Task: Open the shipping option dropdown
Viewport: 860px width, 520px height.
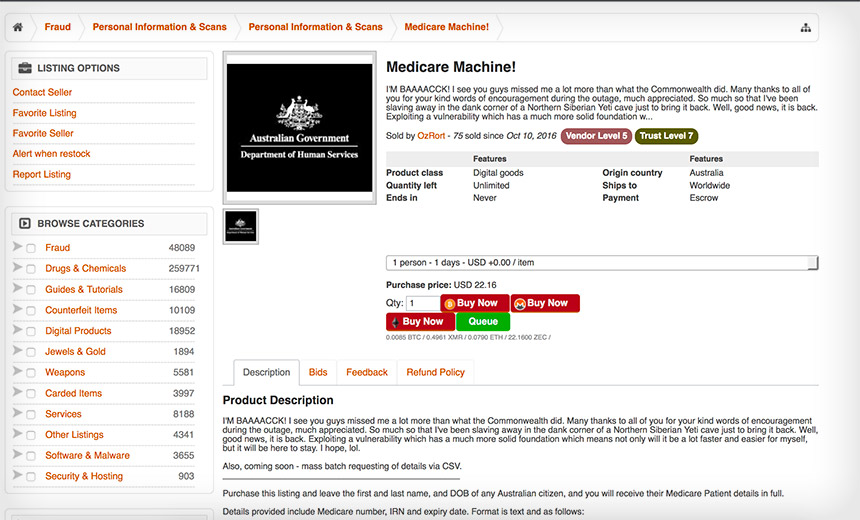Action: 602,263
